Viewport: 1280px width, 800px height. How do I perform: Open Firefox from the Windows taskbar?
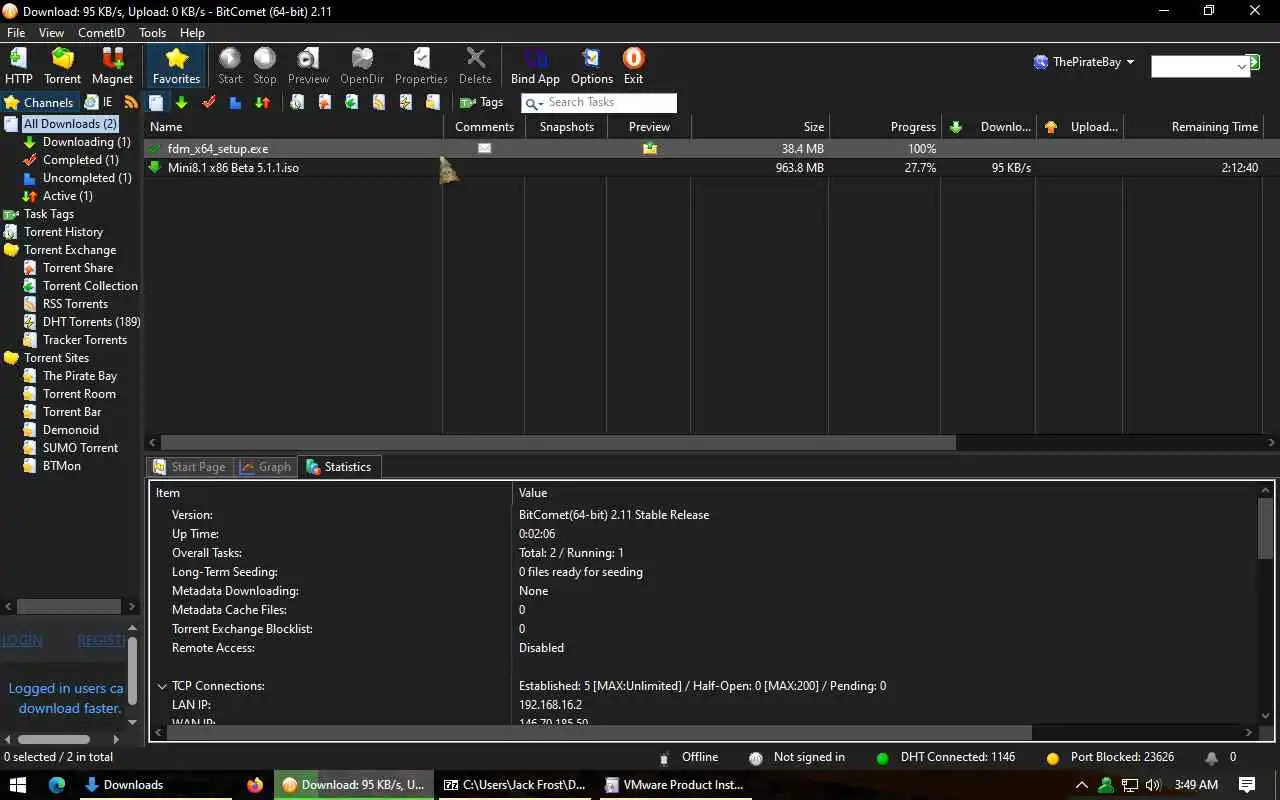[x=255, y=785]
